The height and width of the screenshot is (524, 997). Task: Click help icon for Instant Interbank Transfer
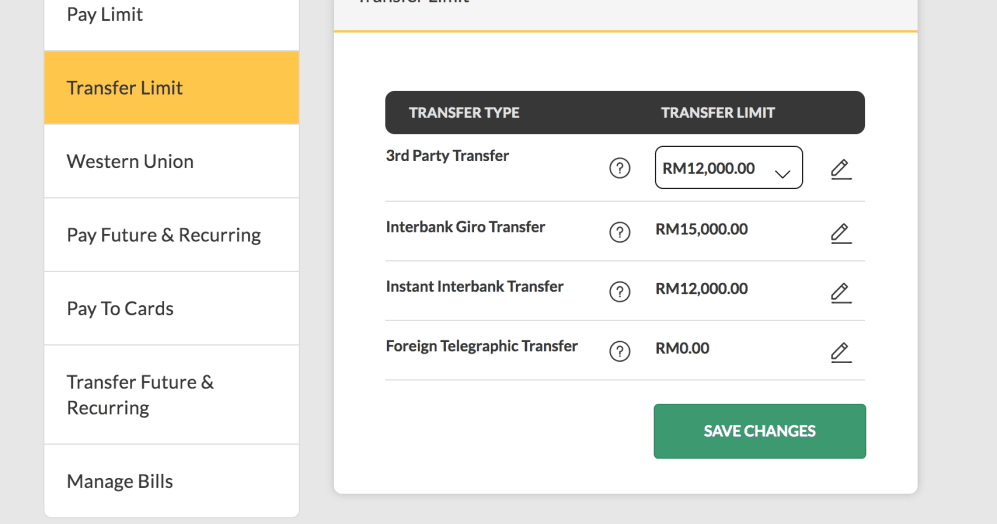620,291
